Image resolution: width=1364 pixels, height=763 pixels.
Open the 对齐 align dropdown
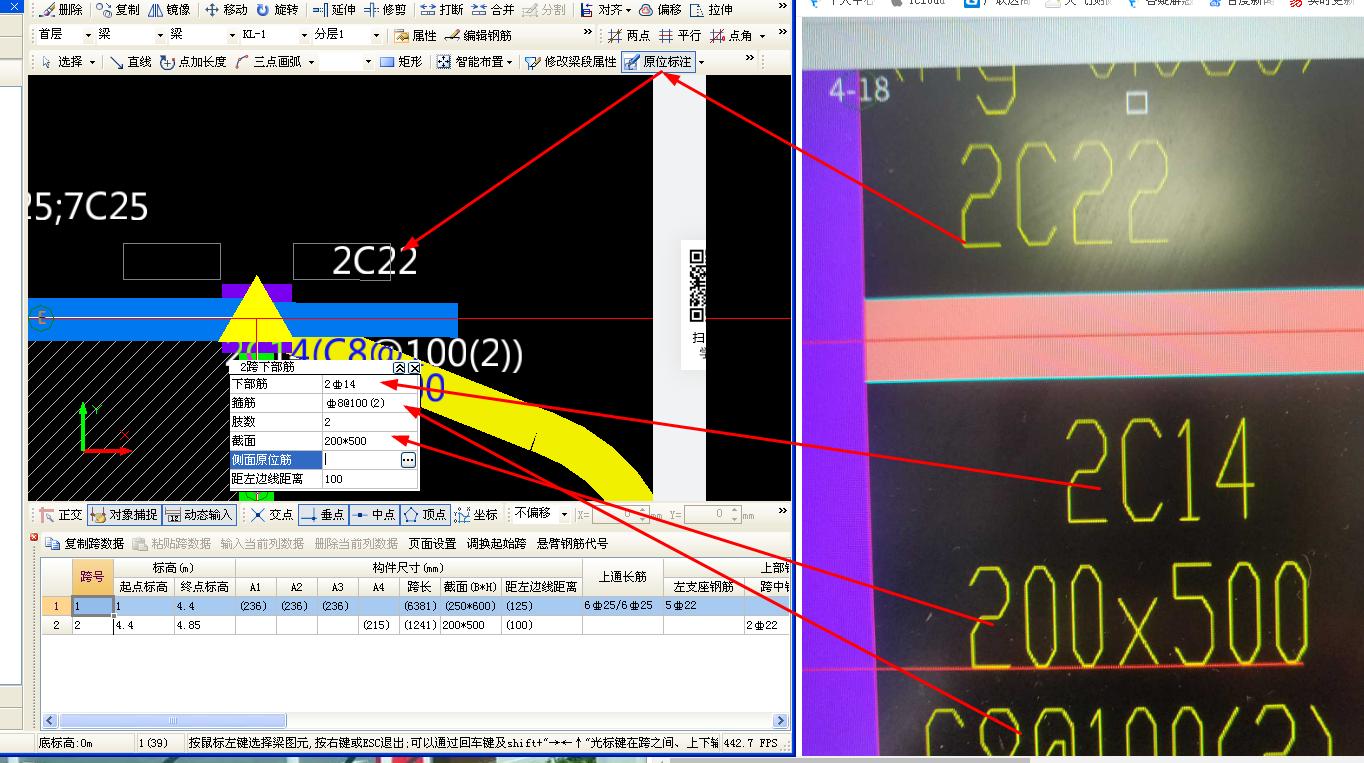click(606, 10)
